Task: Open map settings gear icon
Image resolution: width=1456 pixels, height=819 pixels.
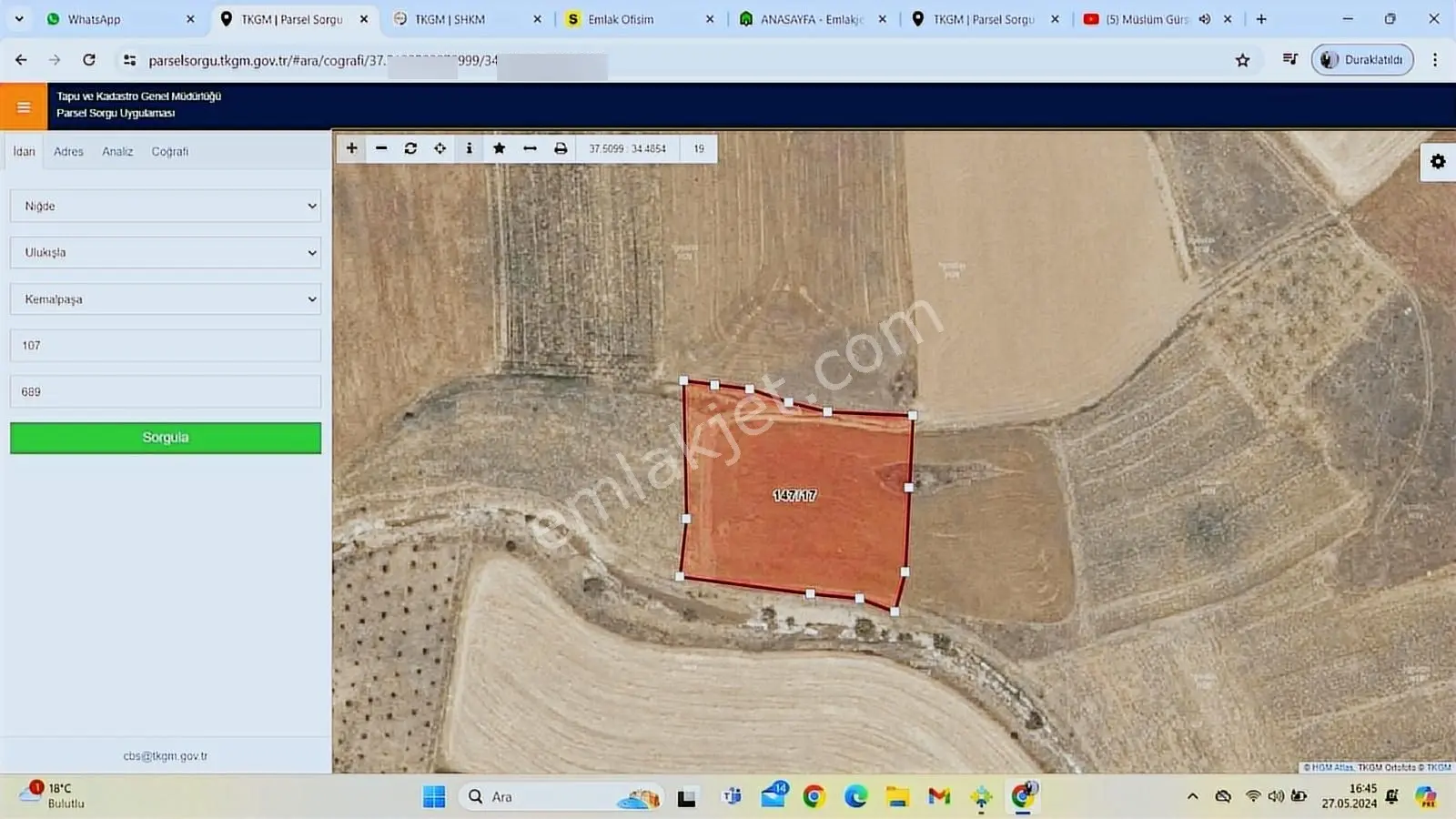Action: pos(1438,162)
